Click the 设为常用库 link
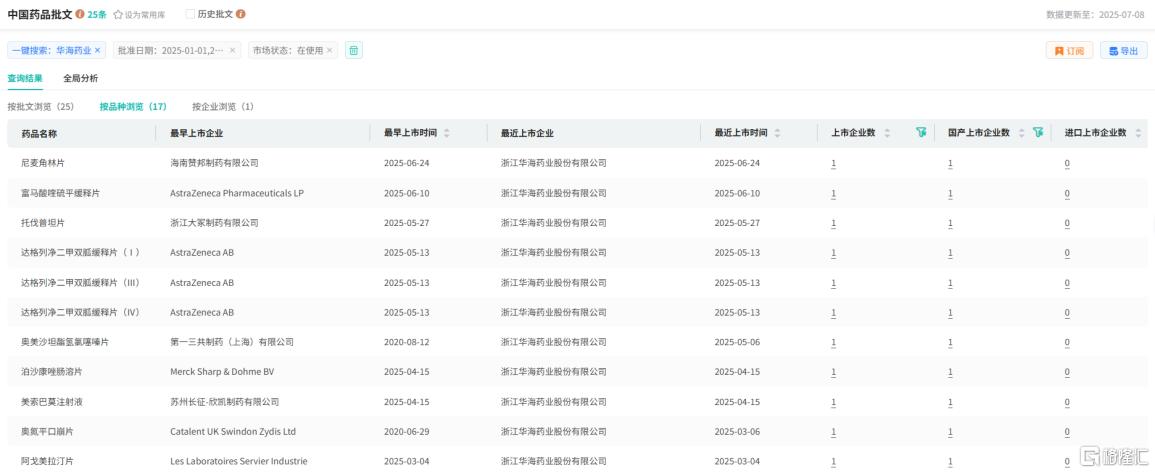Viewport: 1155px width, 473px height. (145, 14)
